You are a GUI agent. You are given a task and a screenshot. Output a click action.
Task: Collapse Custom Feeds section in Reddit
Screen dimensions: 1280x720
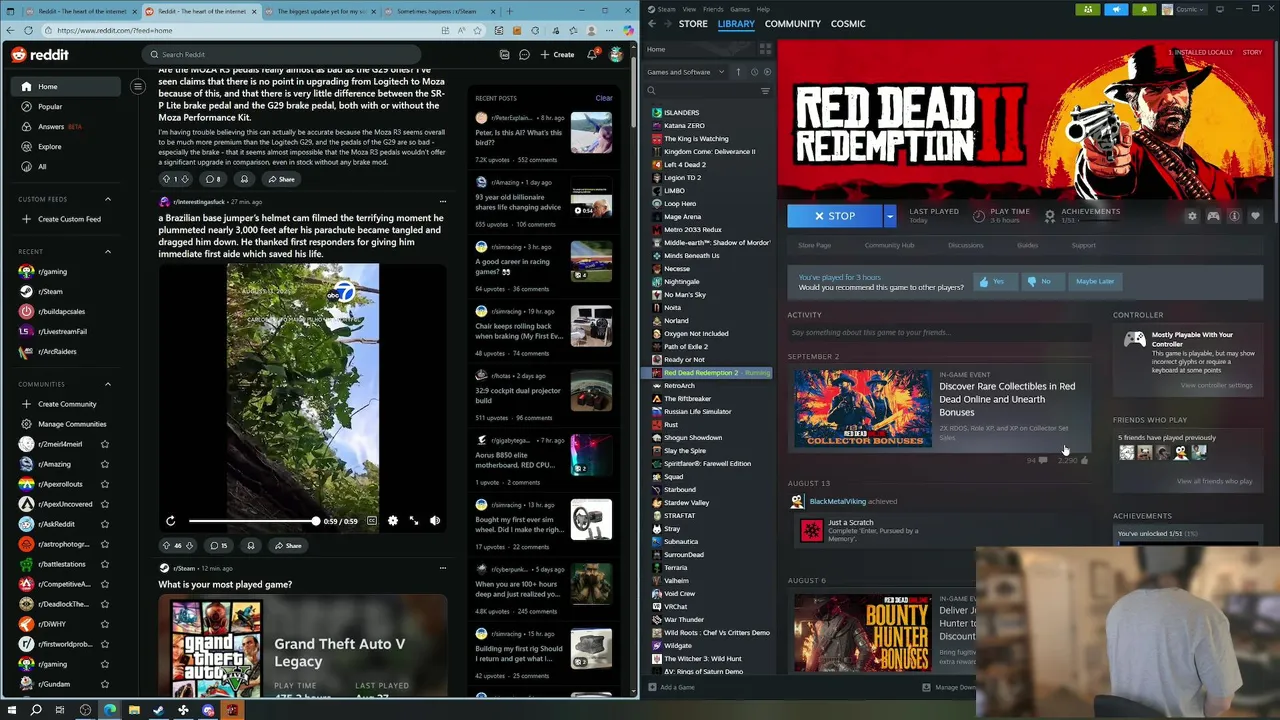click(108, 199)
